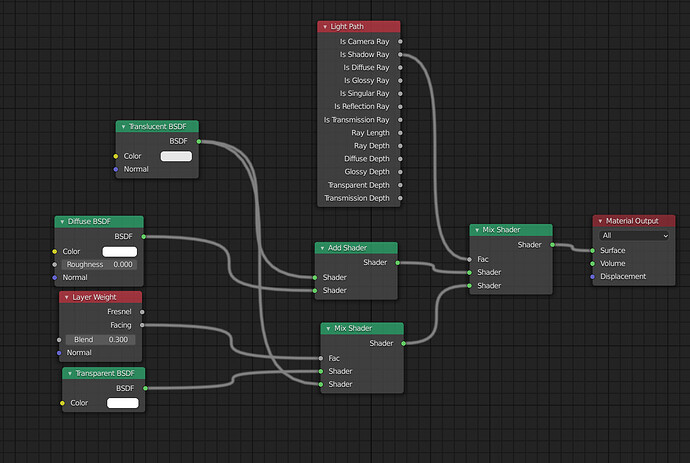This screenshot has width=690, height=463.
Task: Click the Add Shader second Shader input socket
Action: pos(315,290)
